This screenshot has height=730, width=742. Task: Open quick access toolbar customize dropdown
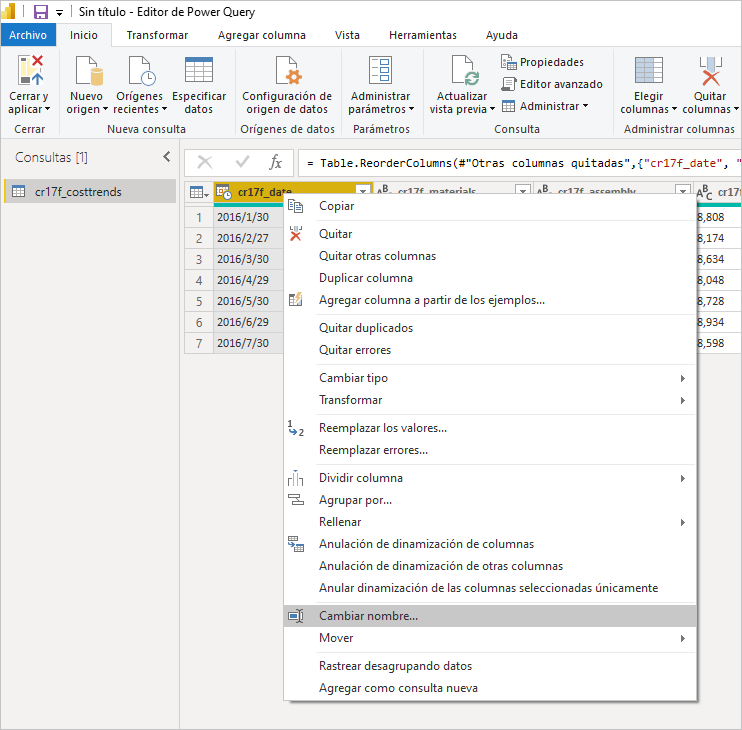(x=60, y=13)
